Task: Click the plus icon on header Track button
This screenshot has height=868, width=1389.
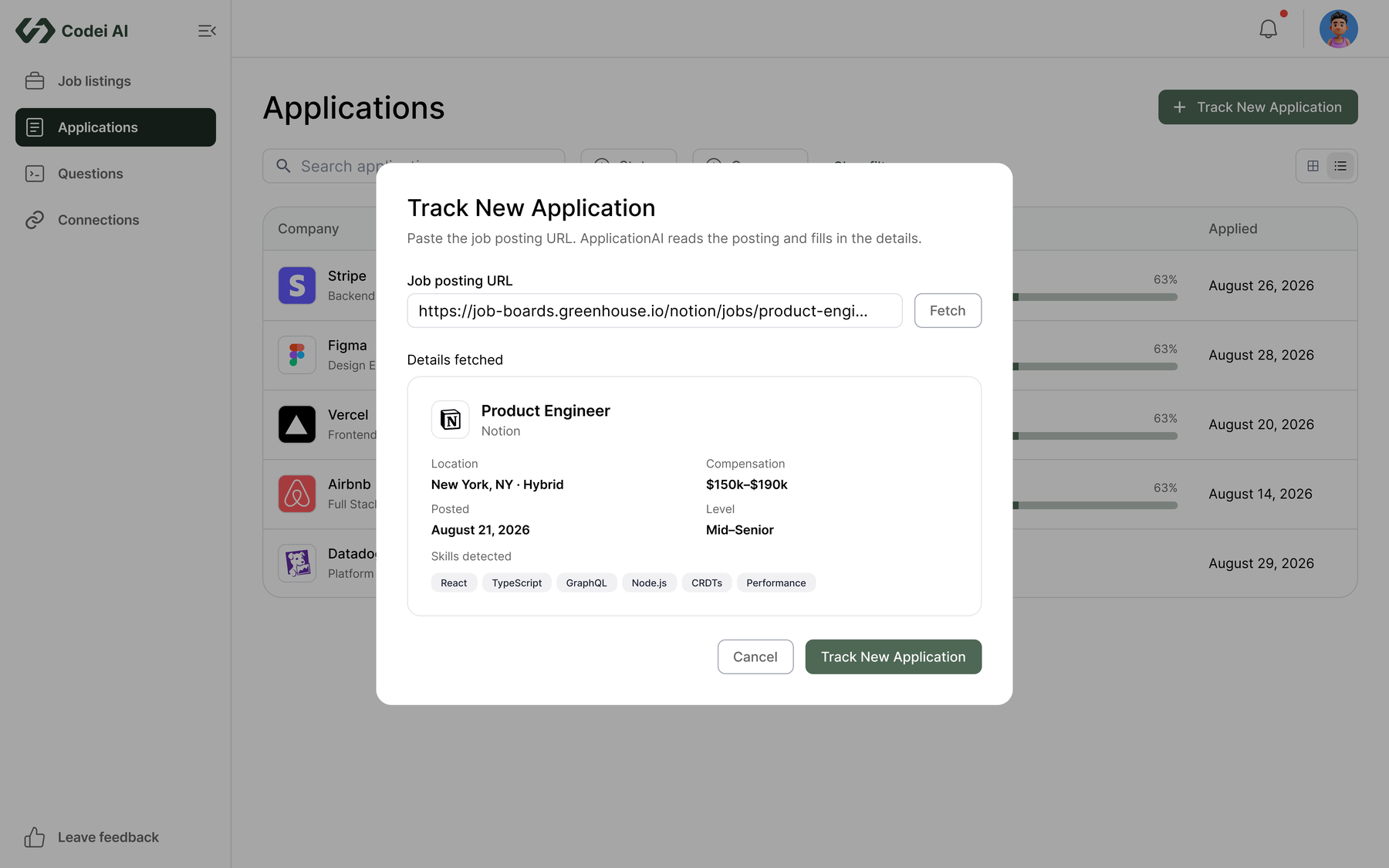Action: (x=1179, y=107)
